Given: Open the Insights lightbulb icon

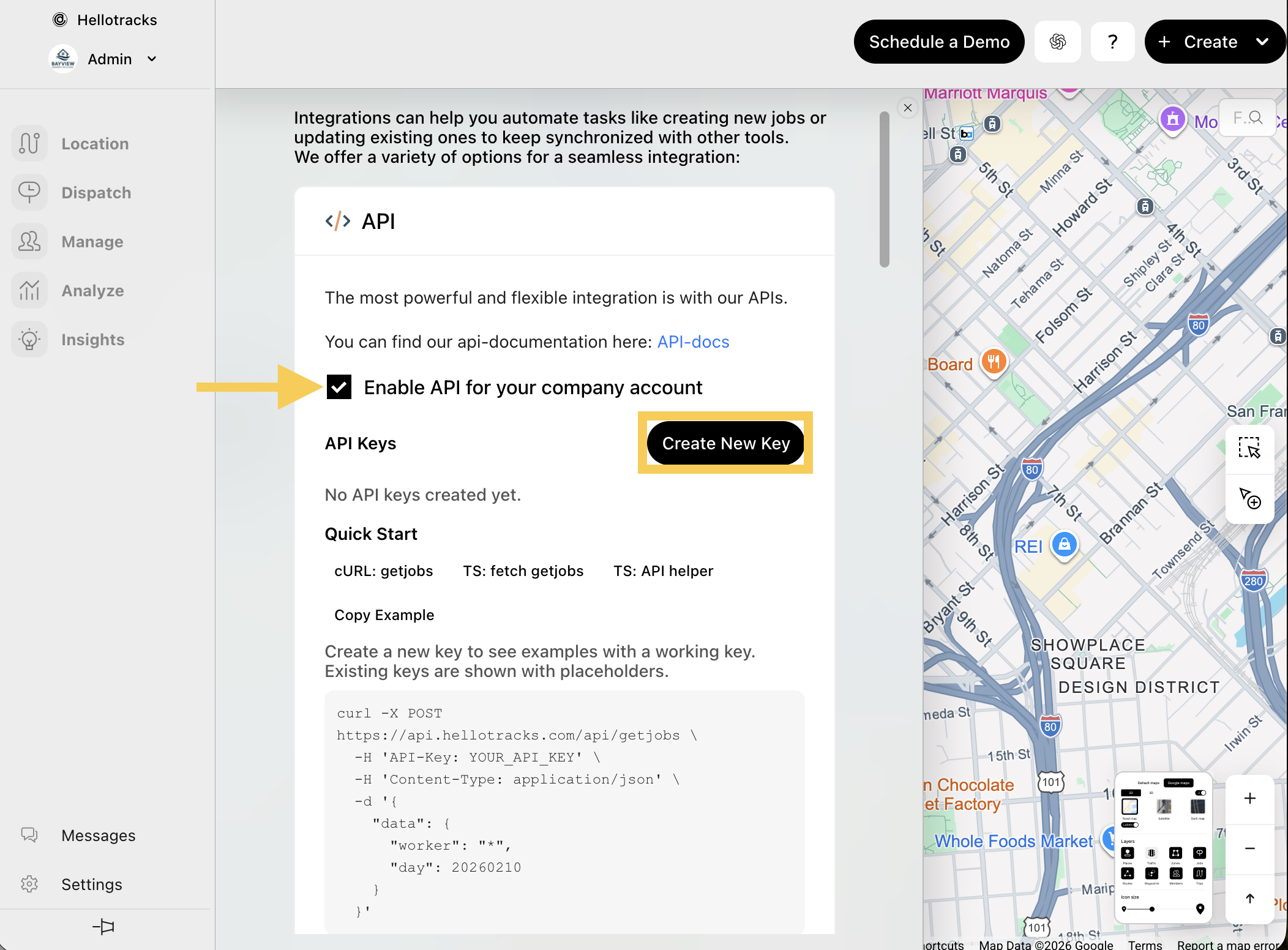Looking at the screenshot, I should point(29,339).
